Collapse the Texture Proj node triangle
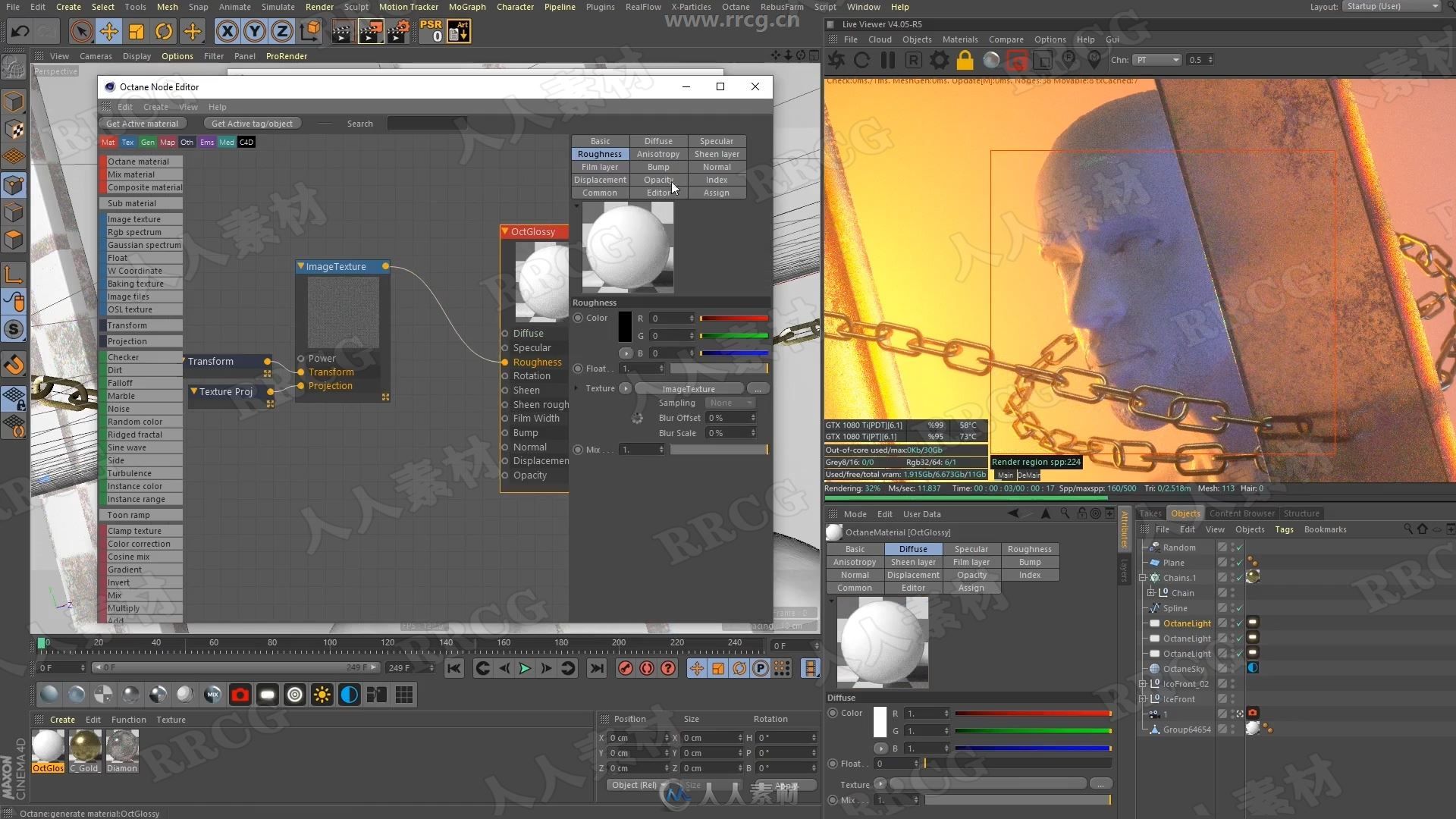The image size is (1456, 819). 193,391
